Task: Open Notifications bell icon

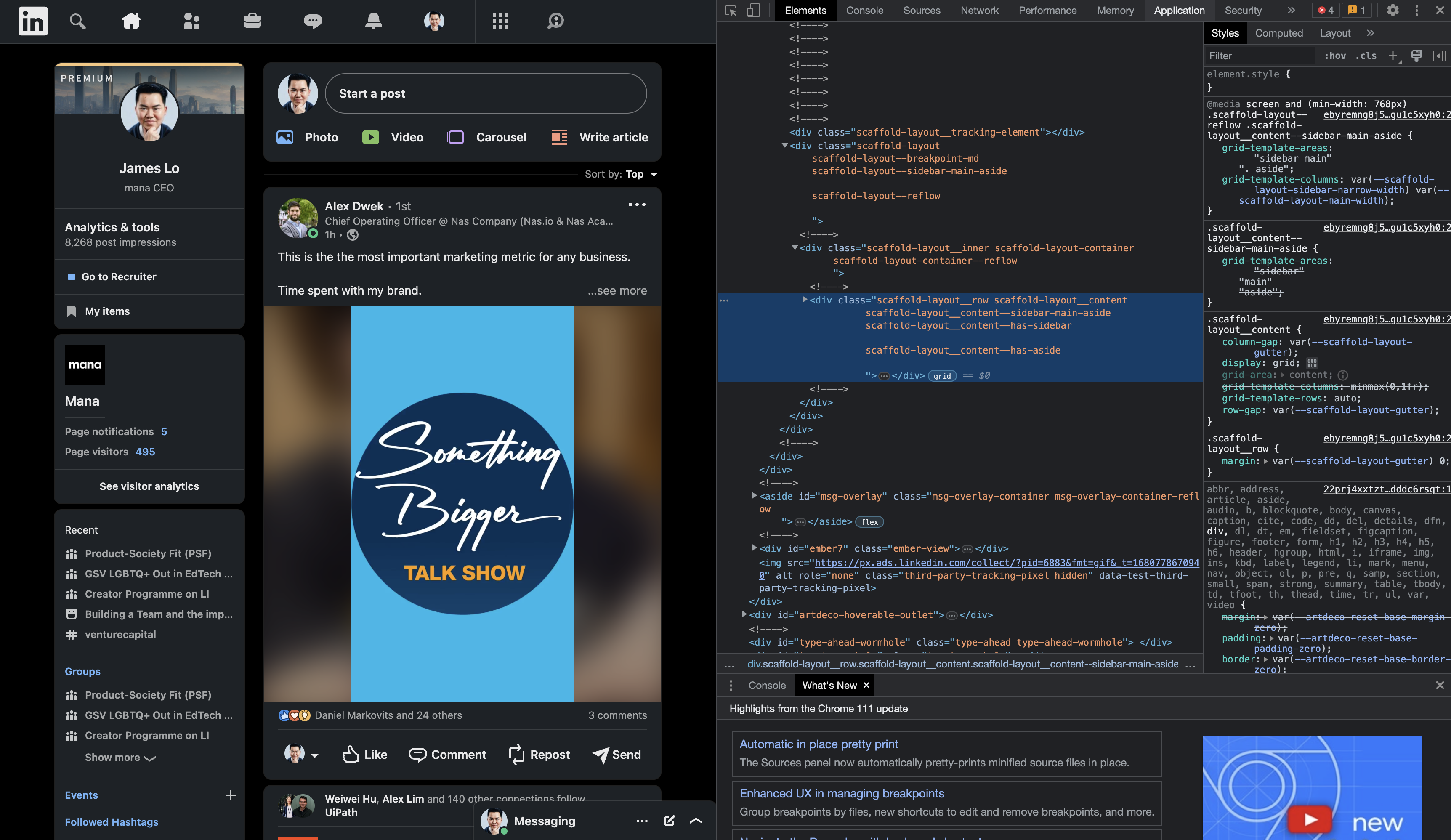Action: (374, 21)
